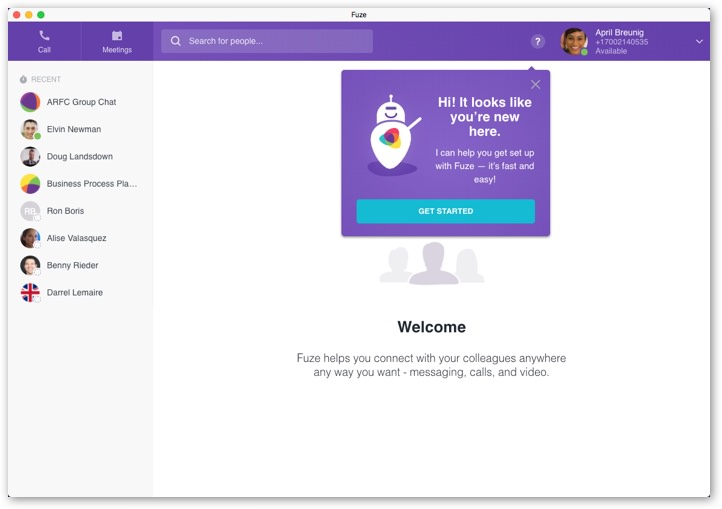
Task: Open chat with Ron Boris
Action: (81, 211)
